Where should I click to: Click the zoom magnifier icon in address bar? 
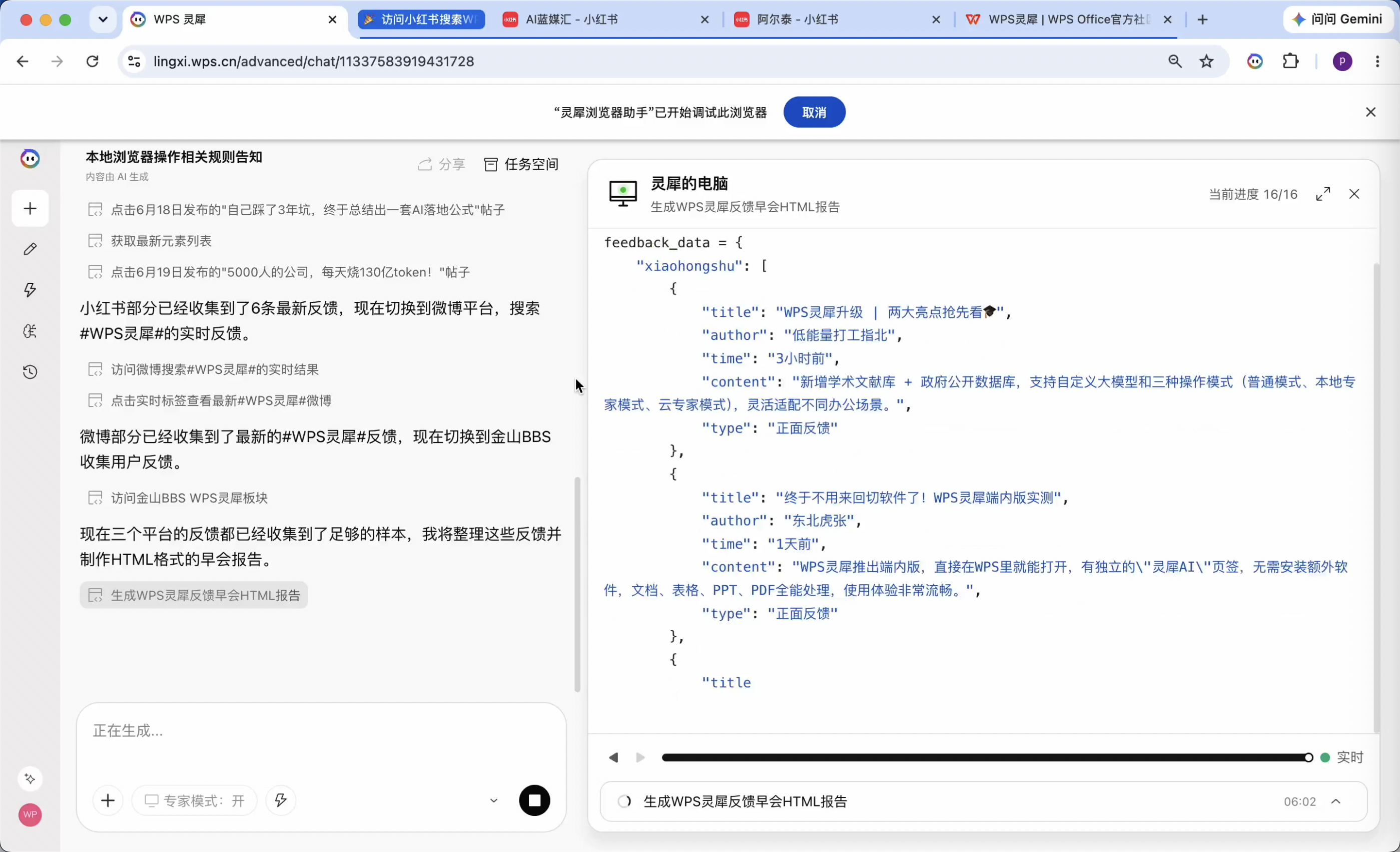(x=1175, y=62)
